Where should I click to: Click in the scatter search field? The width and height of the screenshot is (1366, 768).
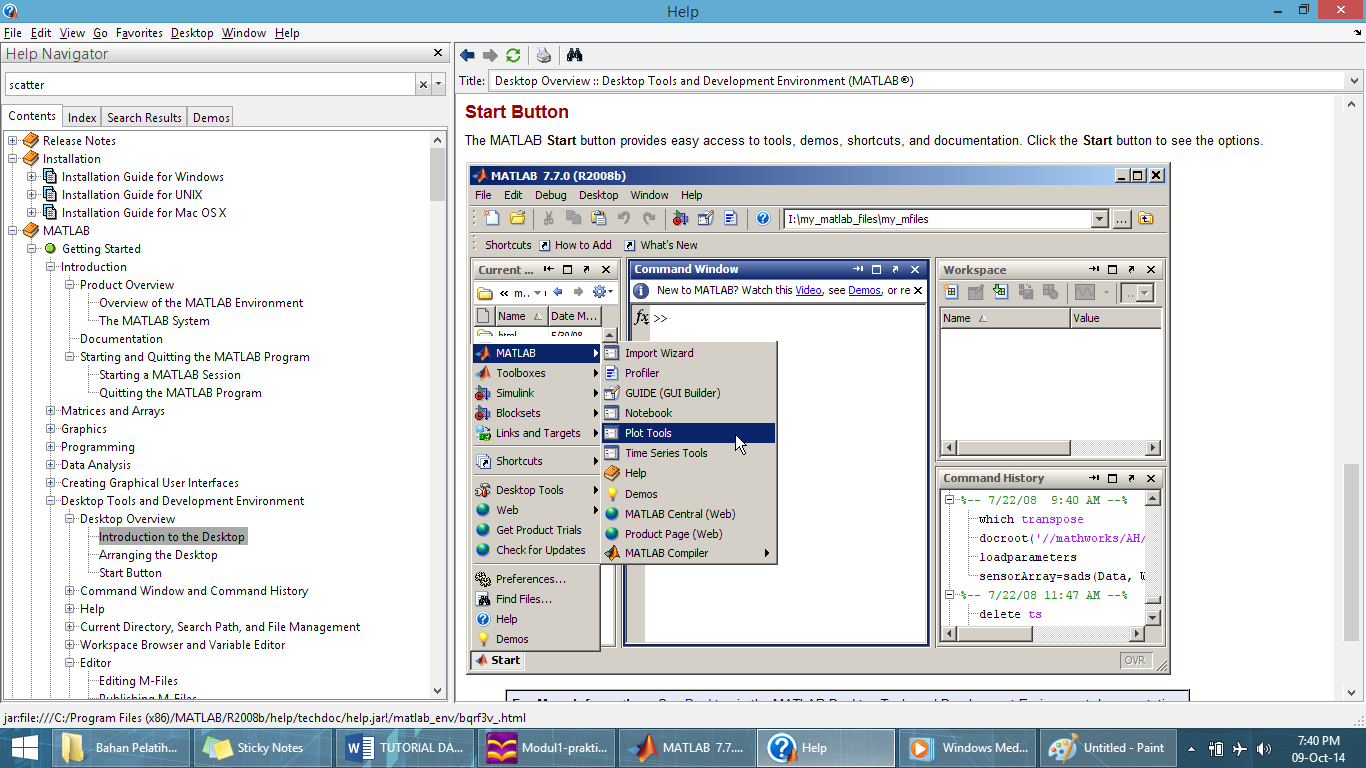210,85
